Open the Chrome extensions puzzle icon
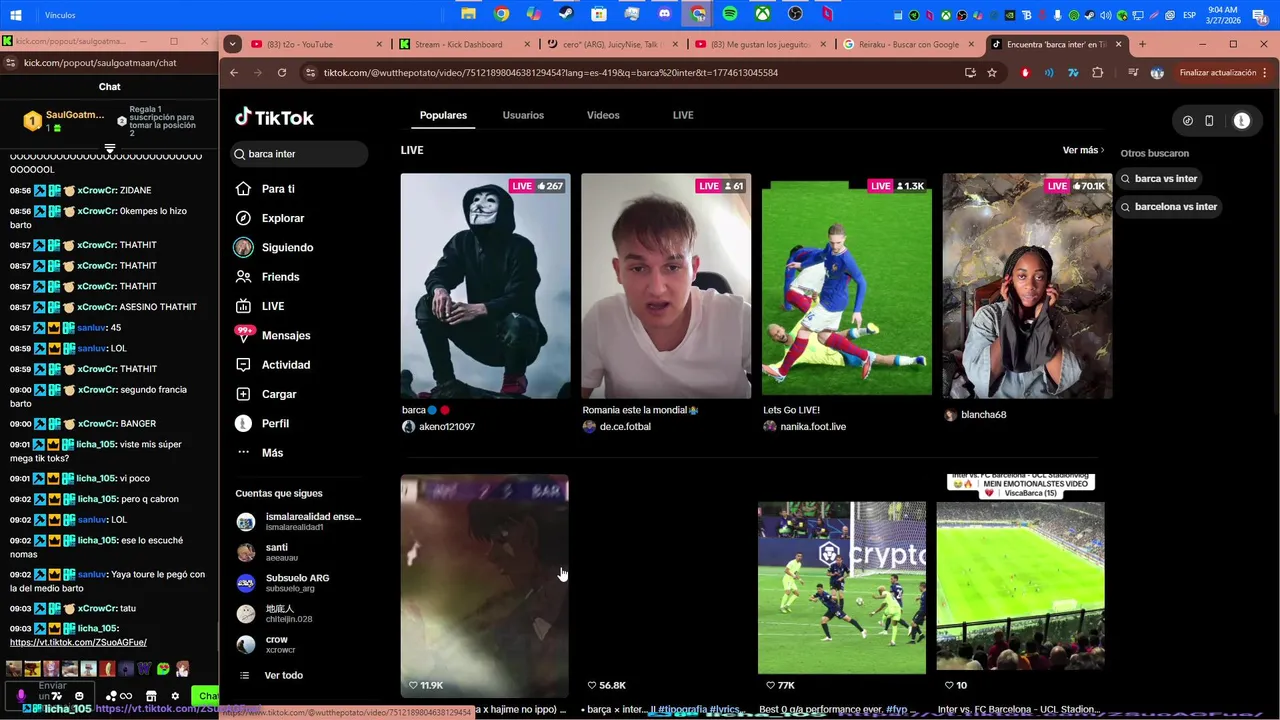Screen dimensions: 1280x720 click(x=1098, y=73)
